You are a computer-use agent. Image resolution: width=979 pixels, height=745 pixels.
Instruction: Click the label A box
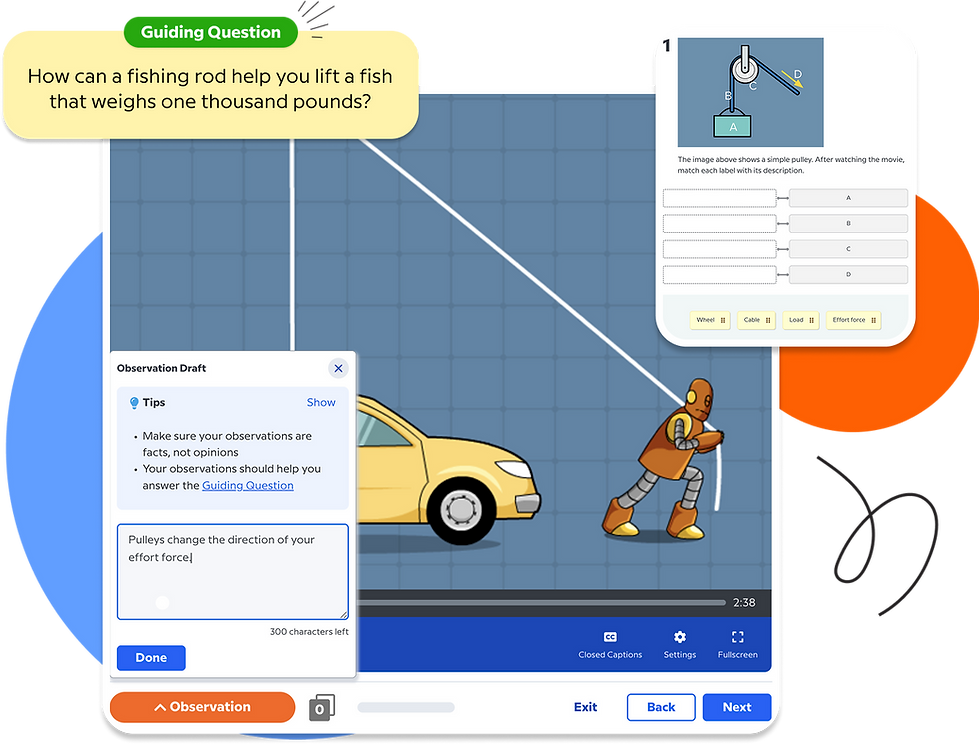849,198
